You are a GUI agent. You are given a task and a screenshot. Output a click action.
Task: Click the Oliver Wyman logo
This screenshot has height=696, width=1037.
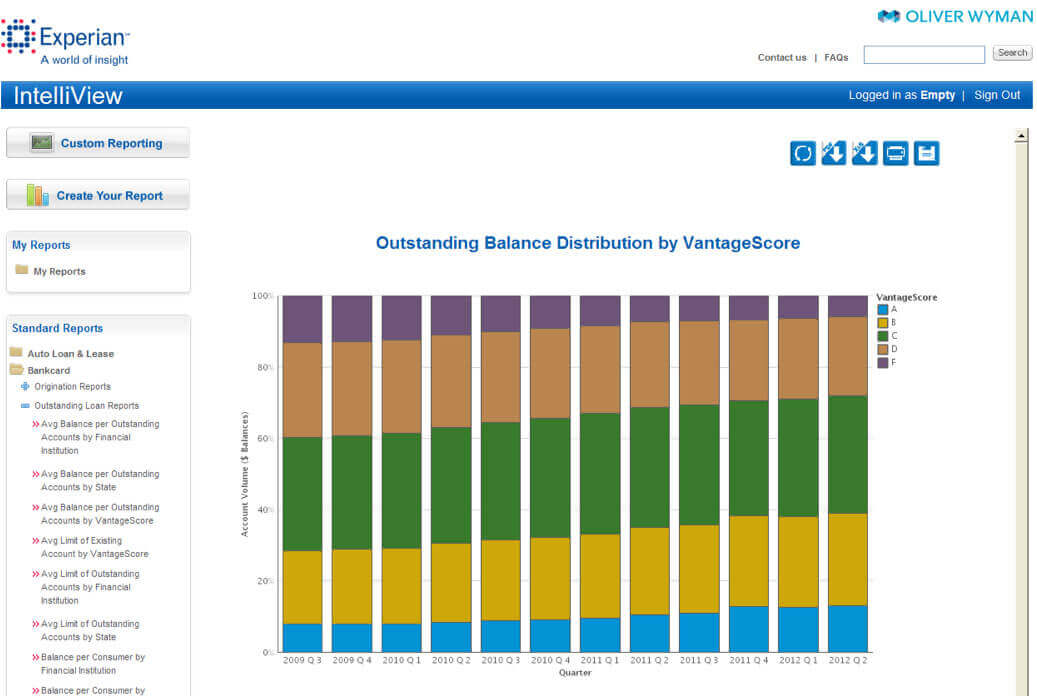955,16
